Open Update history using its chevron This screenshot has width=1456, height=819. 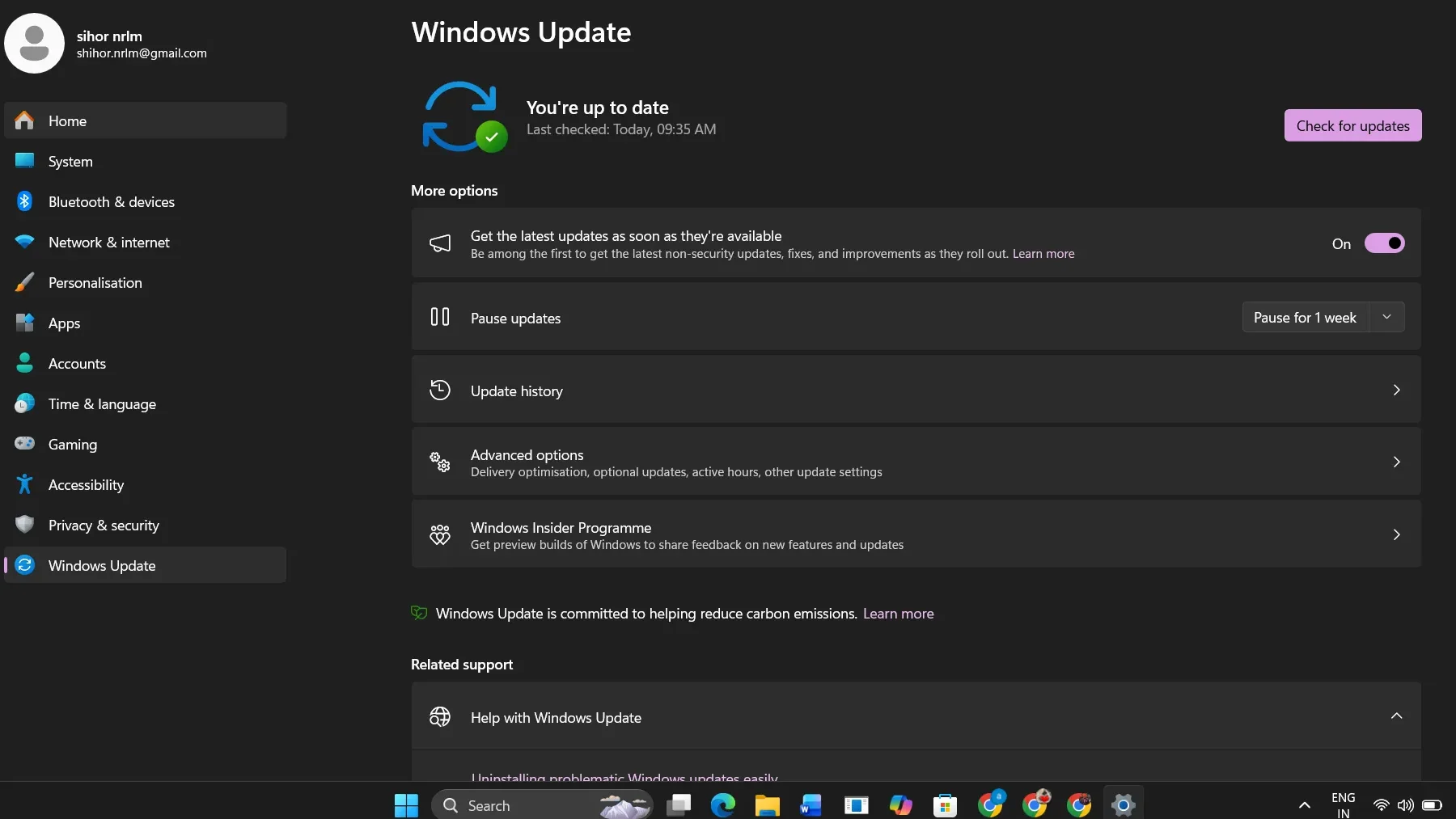pyautogui.click(x=1396, y=391)
